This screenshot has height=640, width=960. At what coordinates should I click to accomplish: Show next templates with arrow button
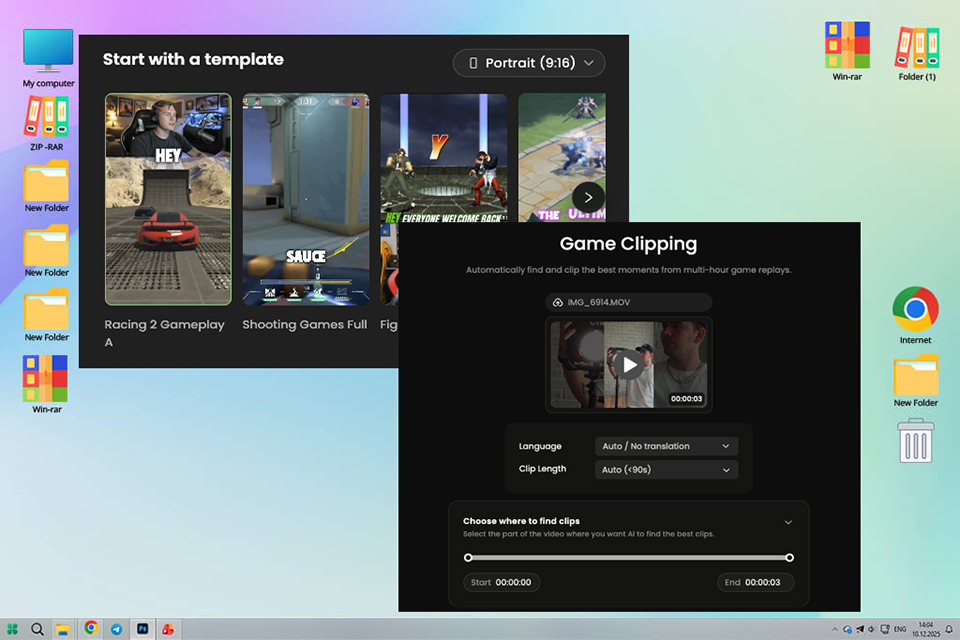click(x=588, y=198)
